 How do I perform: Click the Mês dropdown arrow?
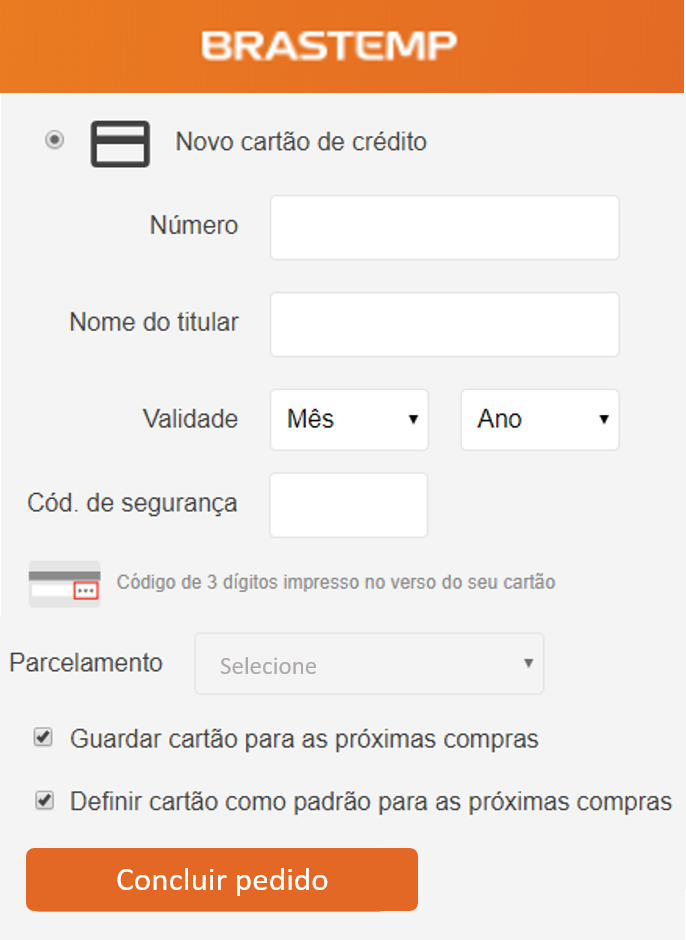(413, 419)
